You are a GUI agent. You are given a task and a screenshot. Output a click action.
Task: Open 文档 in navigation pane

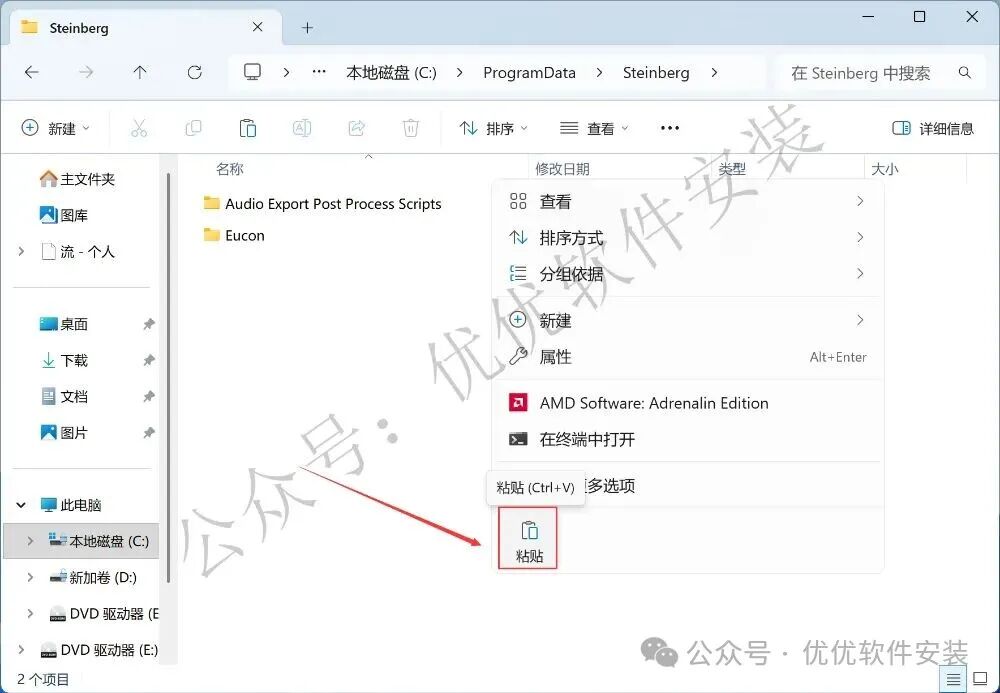[64, 397]
